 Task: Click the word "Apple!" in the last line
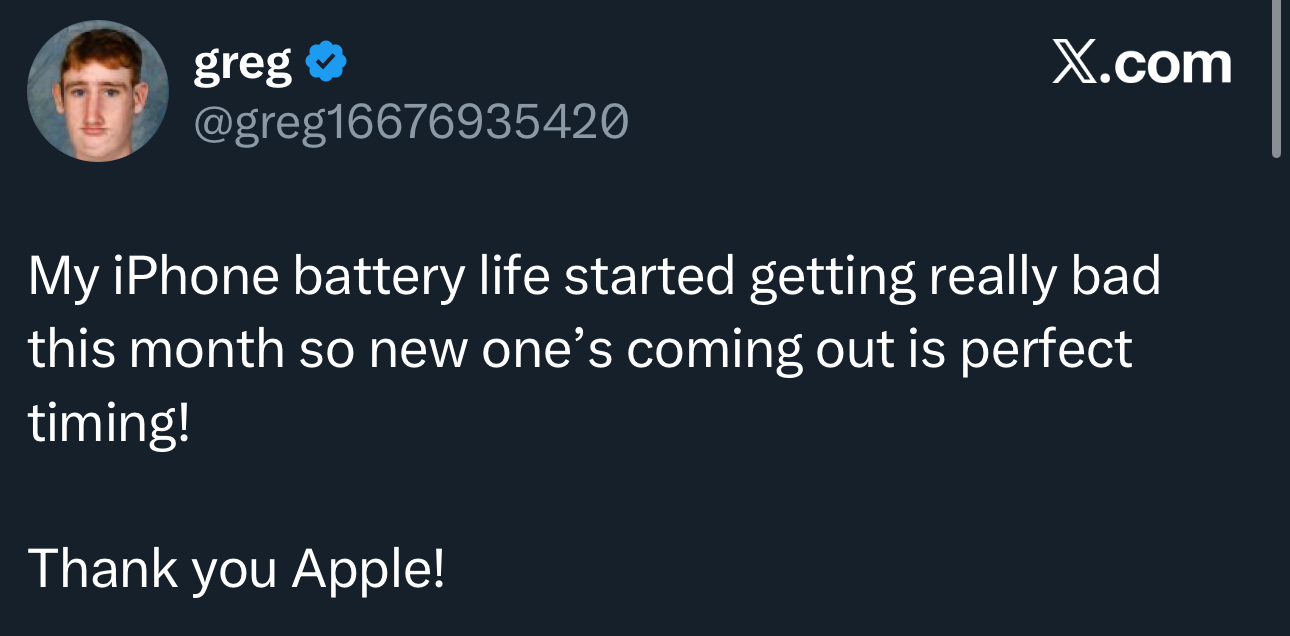(367, 568)
